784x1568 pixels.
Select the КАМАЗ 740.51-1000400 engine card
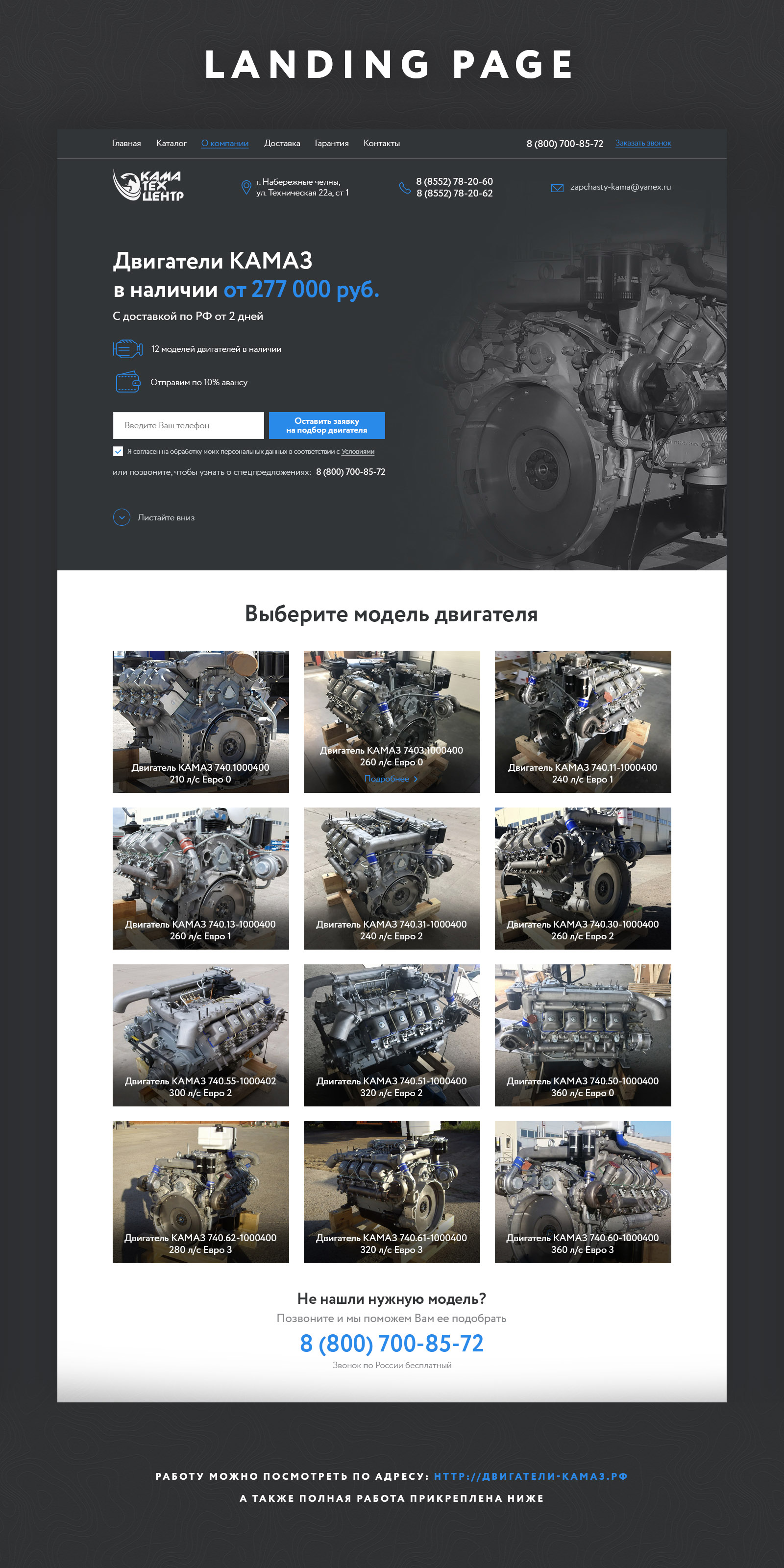point(392,1035)
